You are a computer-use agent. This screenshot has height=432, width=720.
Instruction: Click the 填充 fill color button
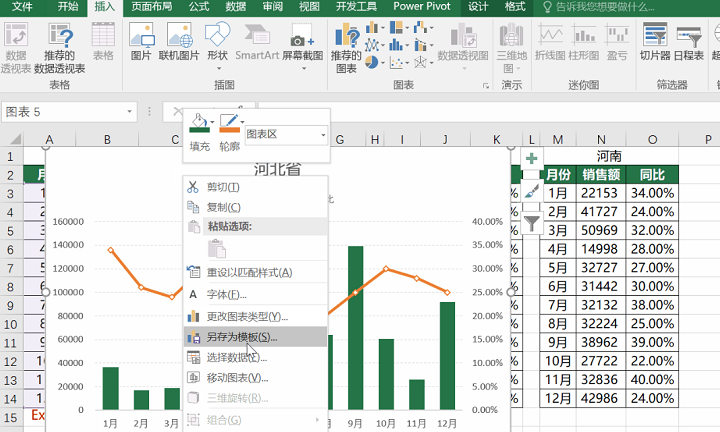pyautogui.click(x=200, y=133)
